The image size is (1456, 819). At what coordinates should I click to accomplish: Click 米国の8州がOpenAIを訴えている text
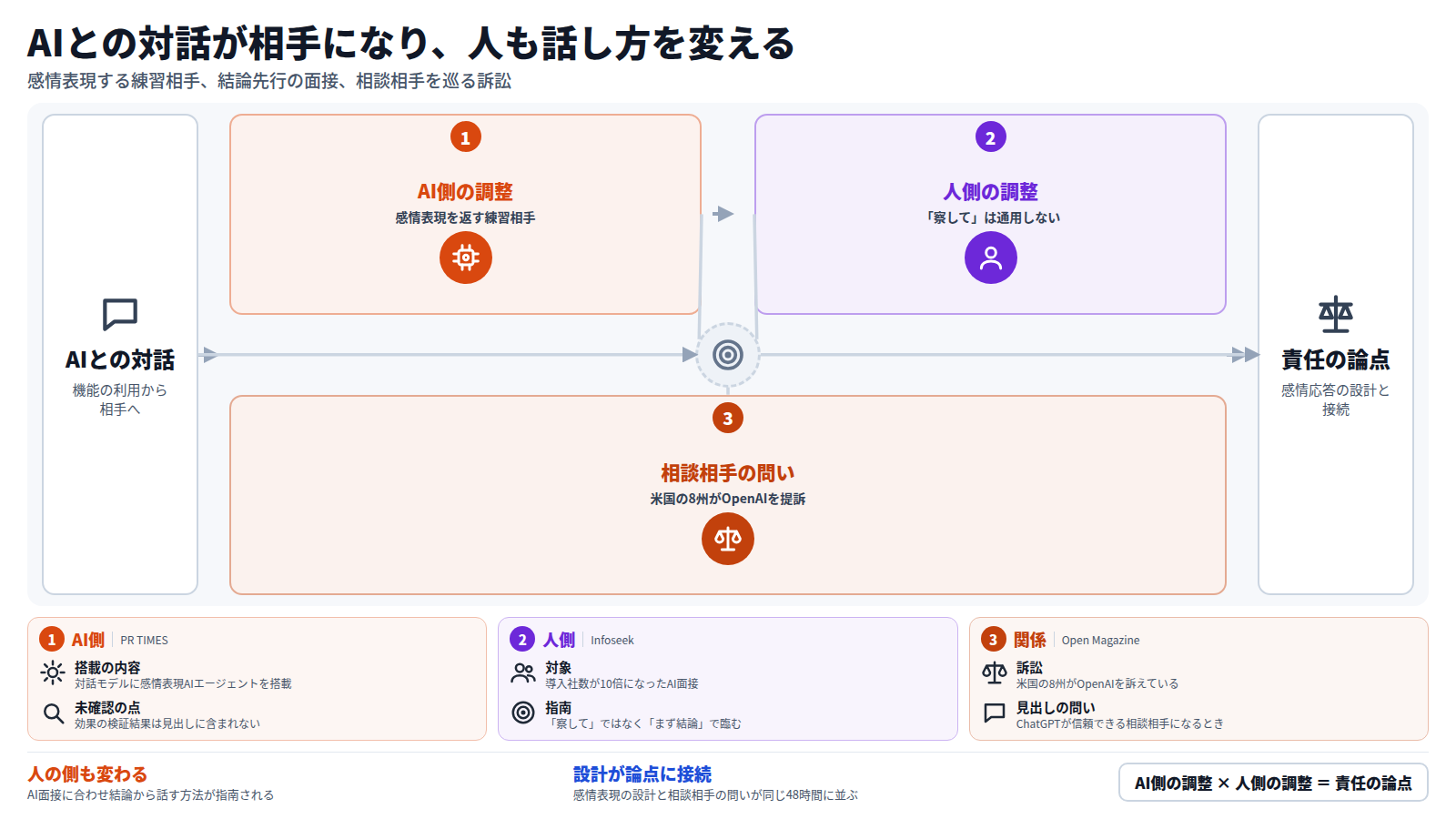pyautogui.click(x=1097, y=684)
